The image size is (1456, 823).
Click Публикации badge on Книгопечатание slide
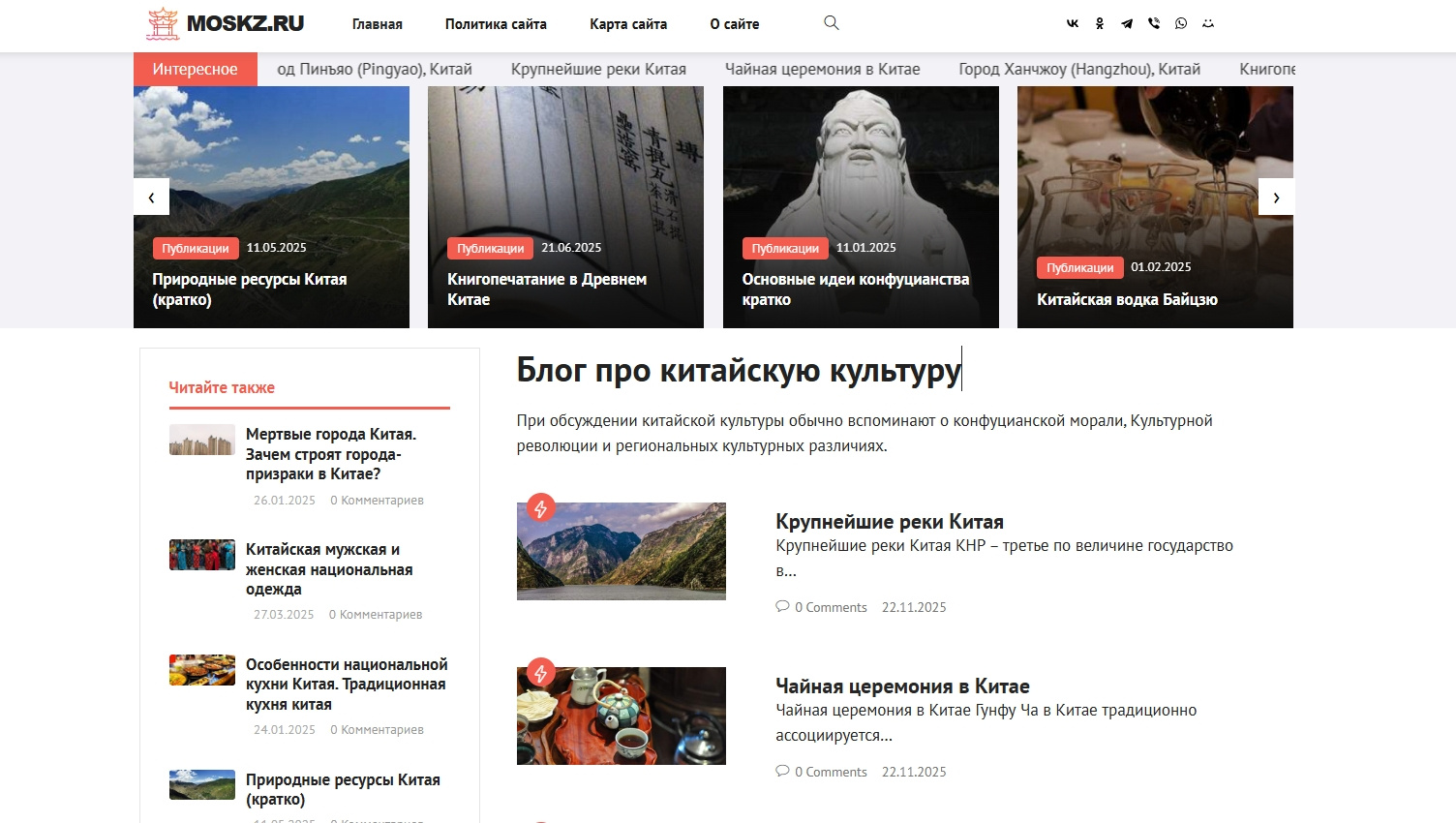pyautogui.click(x=490, y=249)
